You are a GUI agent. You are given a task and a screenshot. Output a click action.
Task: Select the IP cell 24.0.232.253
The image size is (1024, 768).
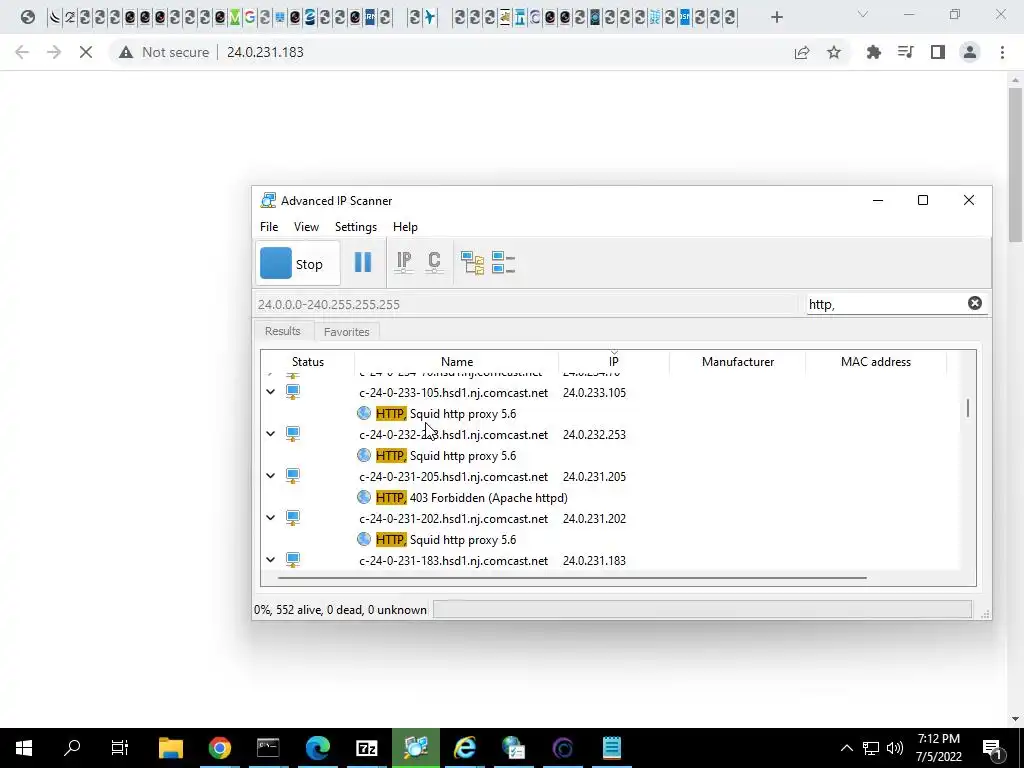point(594,435)
